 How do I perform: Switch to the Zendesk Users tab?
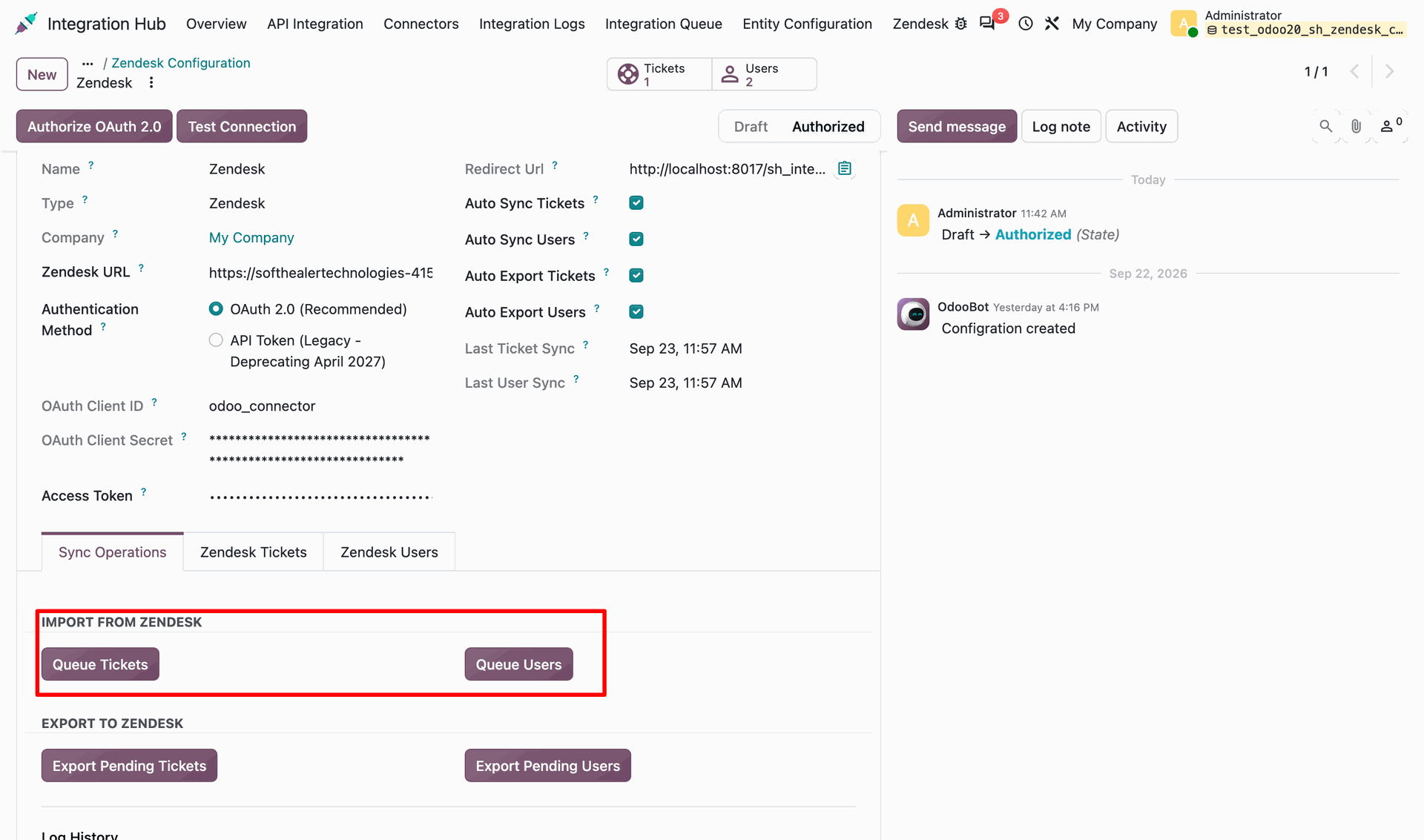pos(389,552)
